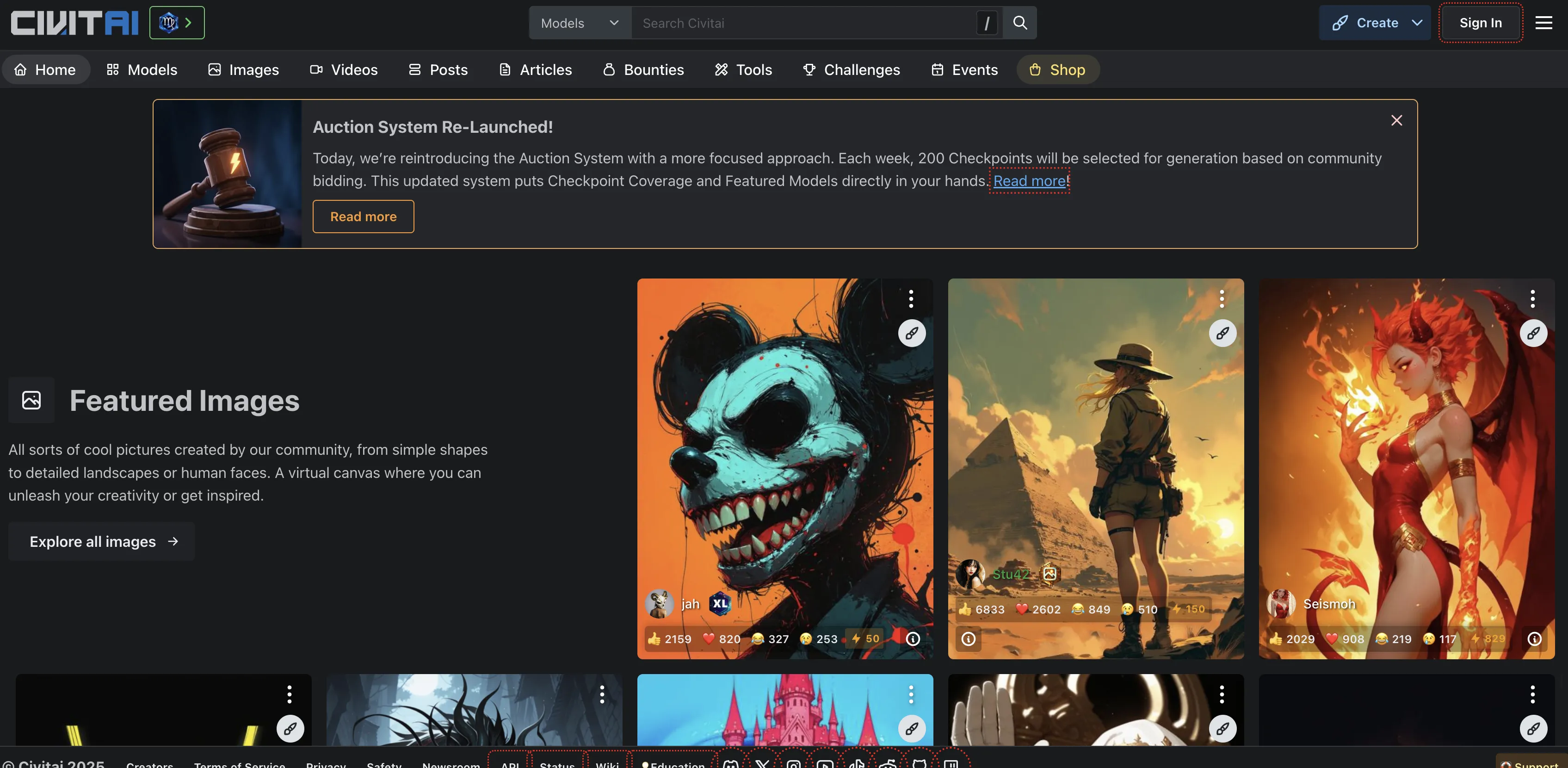
Task: Follow the inline Read more link
Action: click(1029, 181)
